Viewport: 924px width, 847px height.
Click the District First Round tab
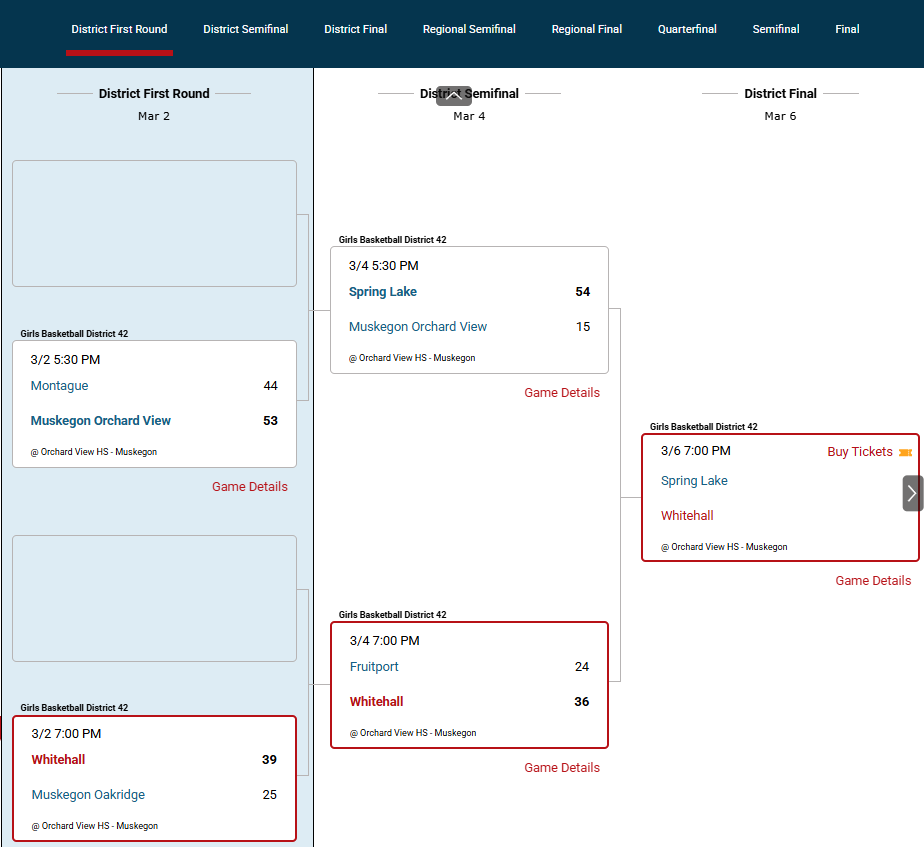(x=119, y=29)
